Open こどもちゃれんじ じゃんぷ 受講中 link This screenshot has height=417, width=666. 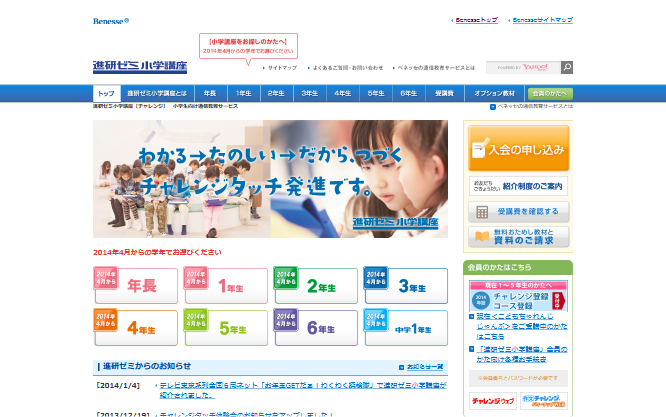click(x=522, y=326)
